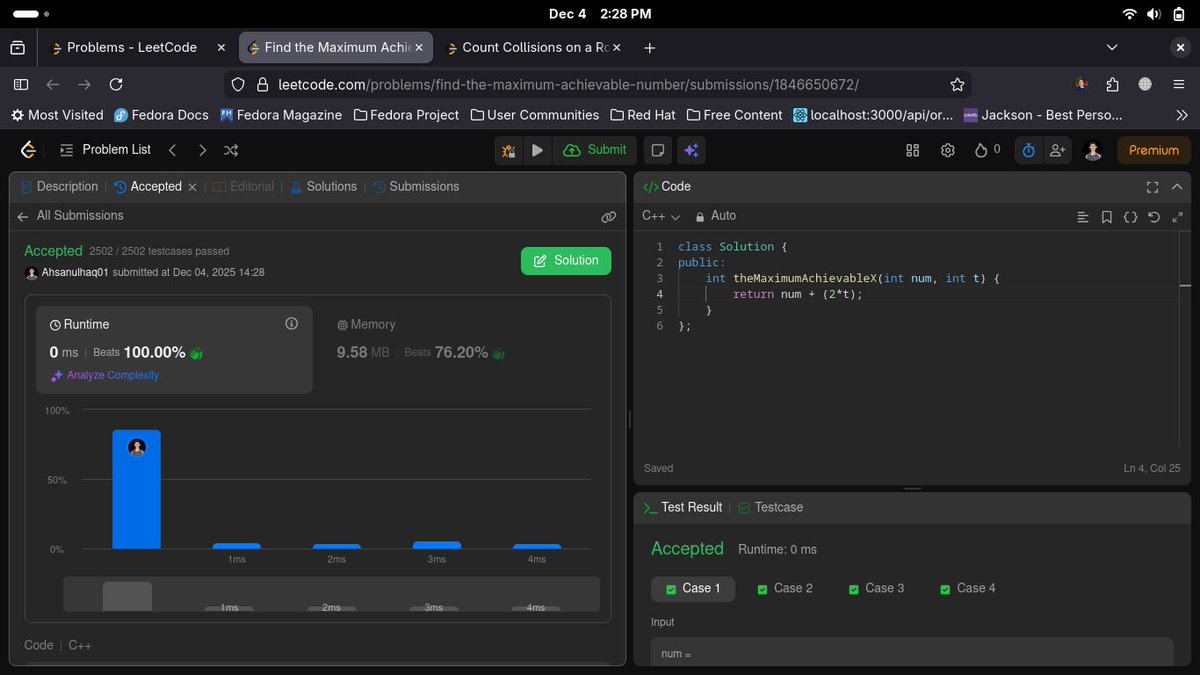Copy submission link using the chain icon
1200x675 pixels.
(x=609, y=216)
